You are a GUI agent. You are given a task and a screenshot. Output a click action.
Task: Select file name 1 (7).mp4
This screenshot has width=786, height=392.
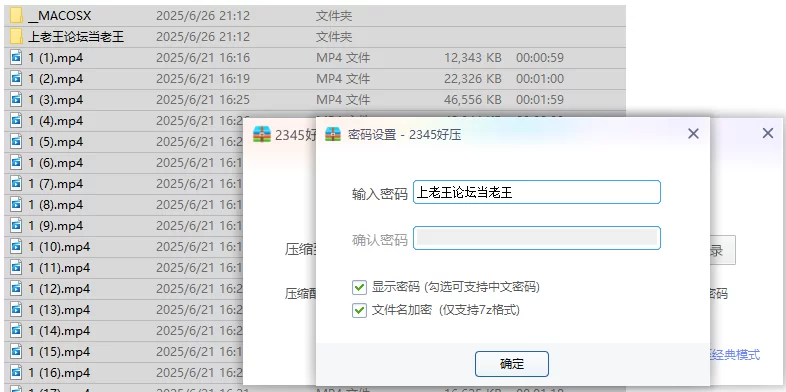[56, 184]
